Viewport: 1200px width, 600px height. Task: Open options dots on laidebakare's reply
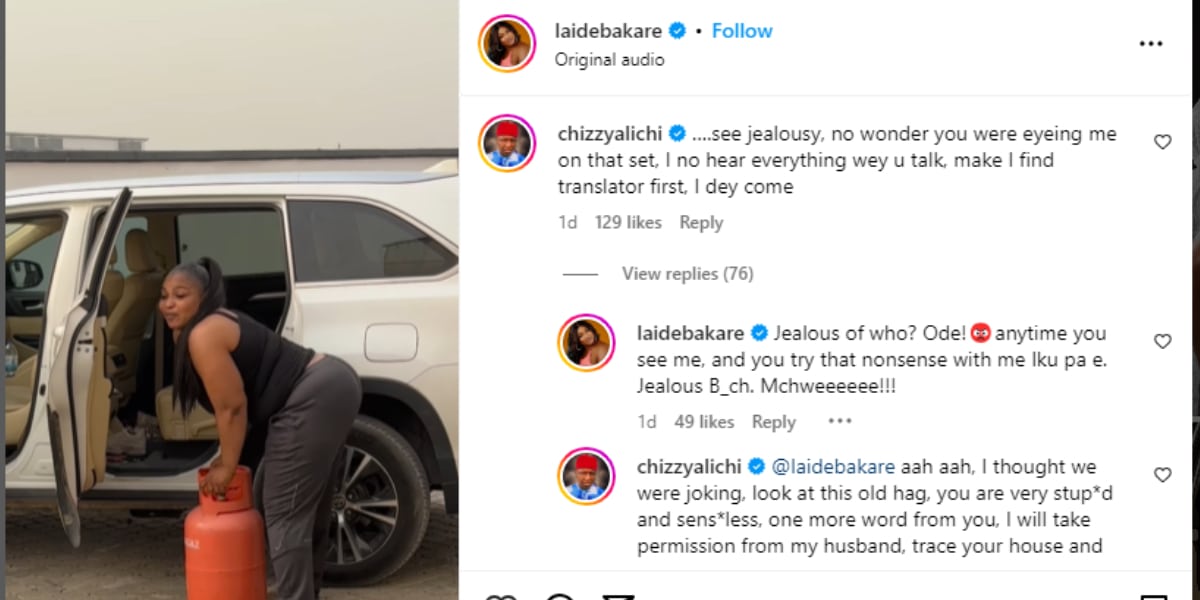(x=840, y=422)
